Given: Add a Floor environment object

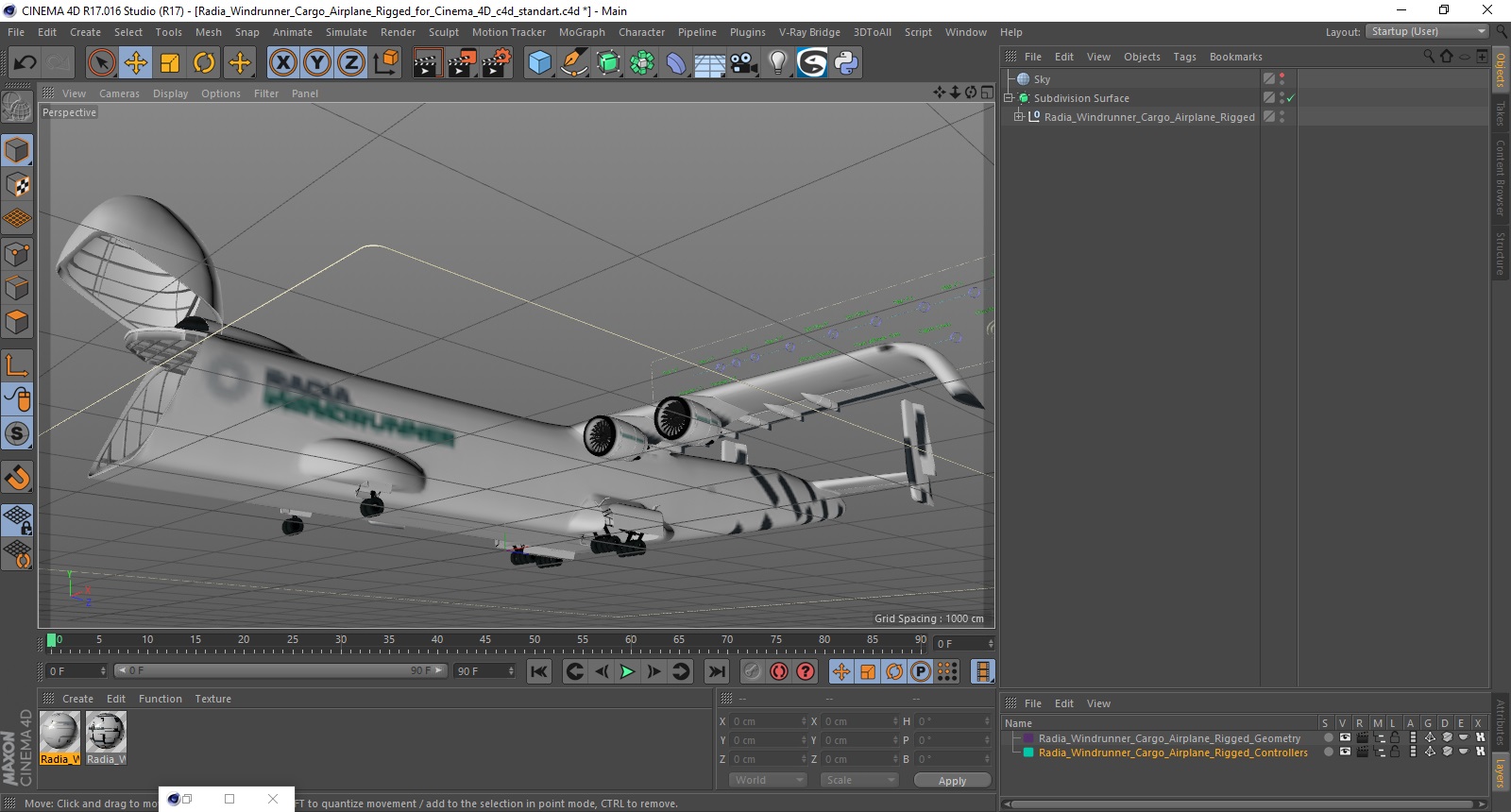Looking at the screenshot, I should point(709,63).
